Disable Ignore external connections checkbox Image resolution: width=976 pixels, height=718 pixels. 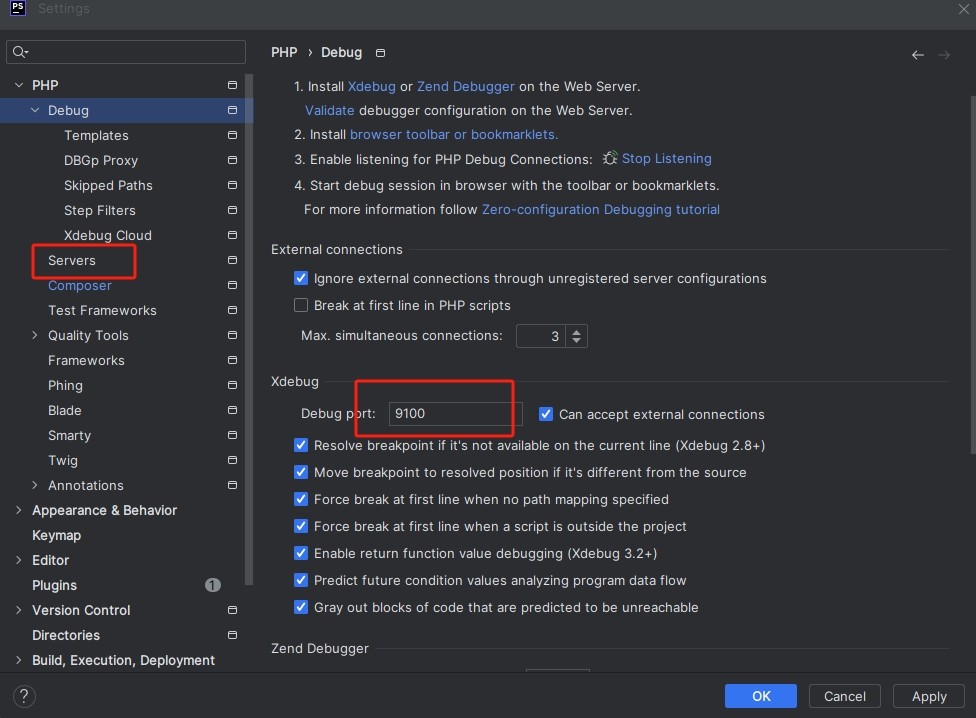click(x=301, y=279)
